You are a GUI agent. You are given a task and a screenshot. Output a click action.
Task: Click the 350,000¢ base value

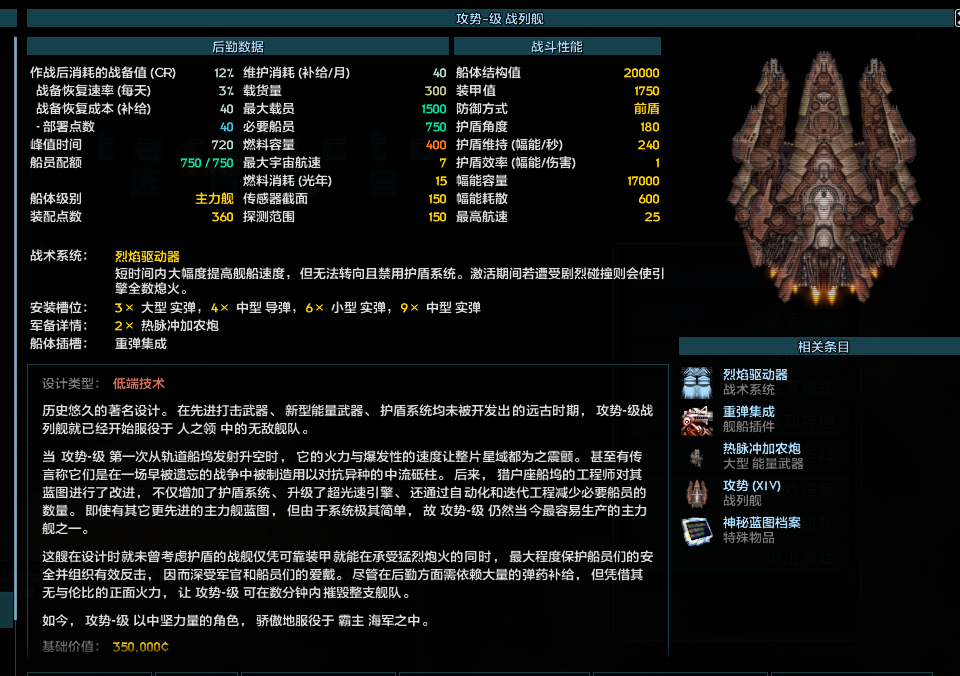tap(140, 647)
